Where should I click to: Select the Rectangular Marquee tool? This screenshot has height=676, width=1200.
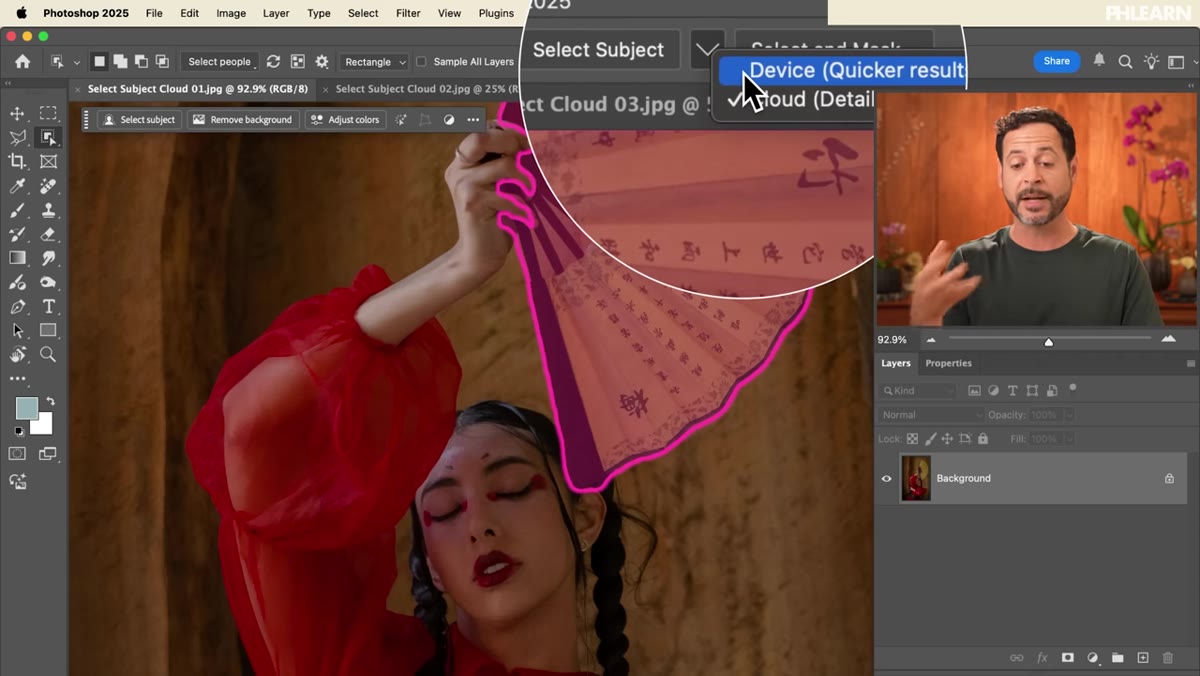click(48, 113)
